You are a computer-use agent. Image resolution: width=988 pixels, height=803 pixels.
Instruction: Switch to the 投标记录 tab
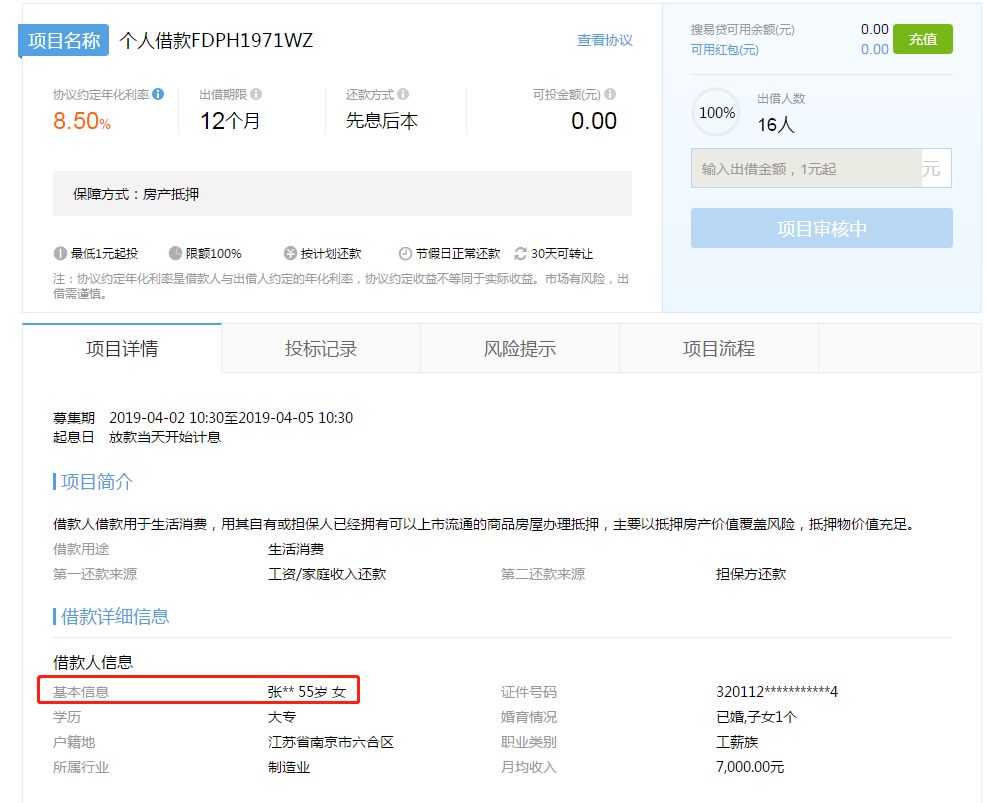(x=321, y=349)
